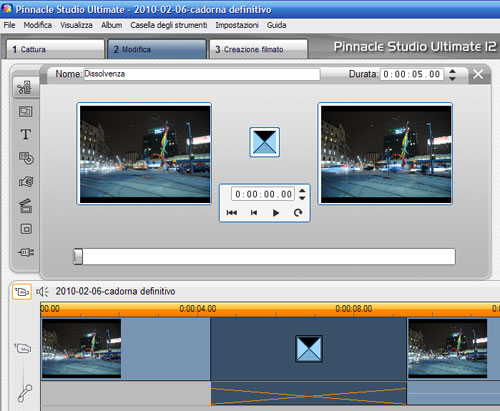
Task: Increase the preview timecode using up arrow
Action: [302, 191]
